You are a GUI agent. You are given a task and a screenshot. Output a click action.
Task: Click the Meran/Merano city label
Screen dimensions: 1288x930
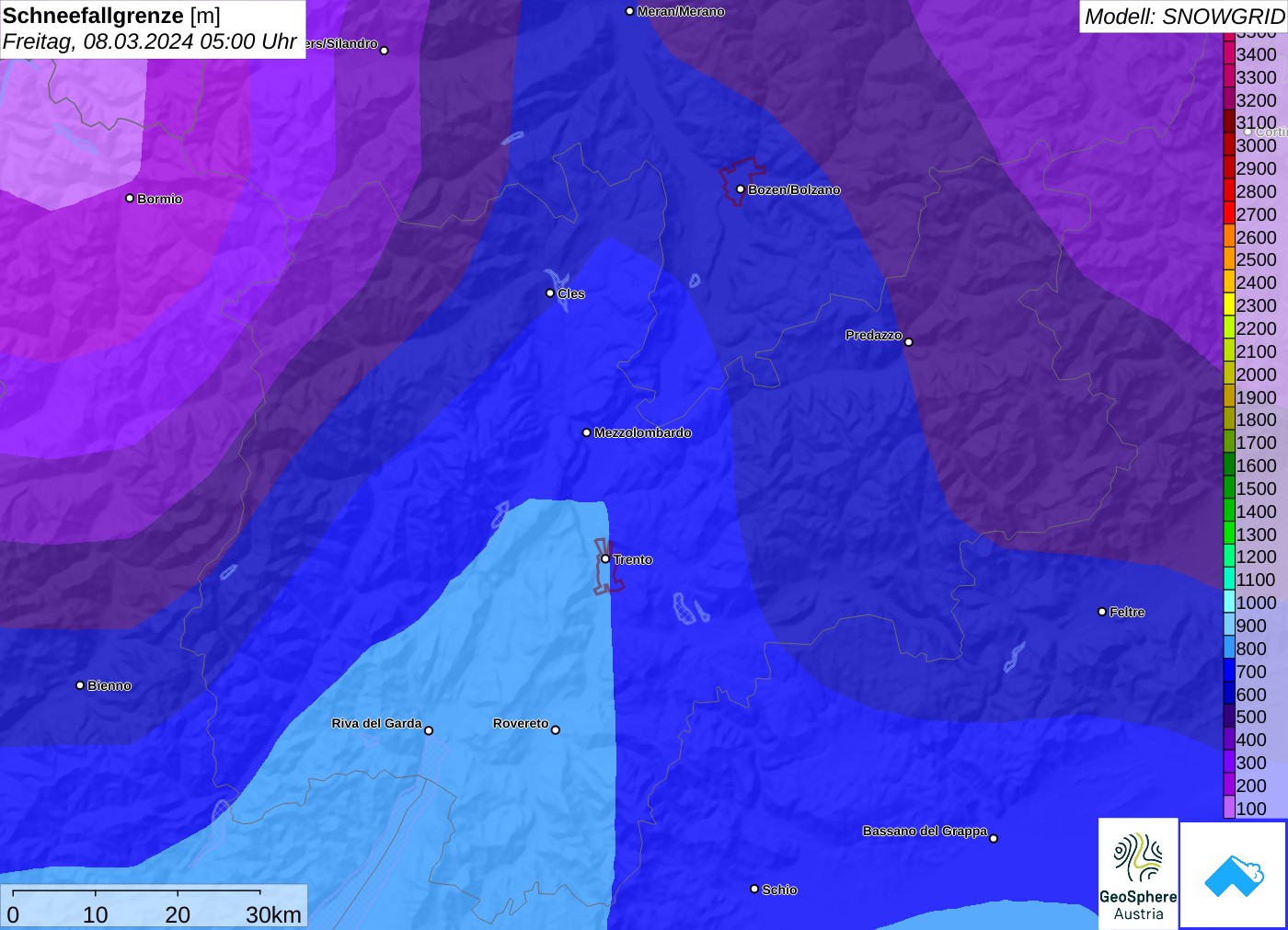[681, 11]
